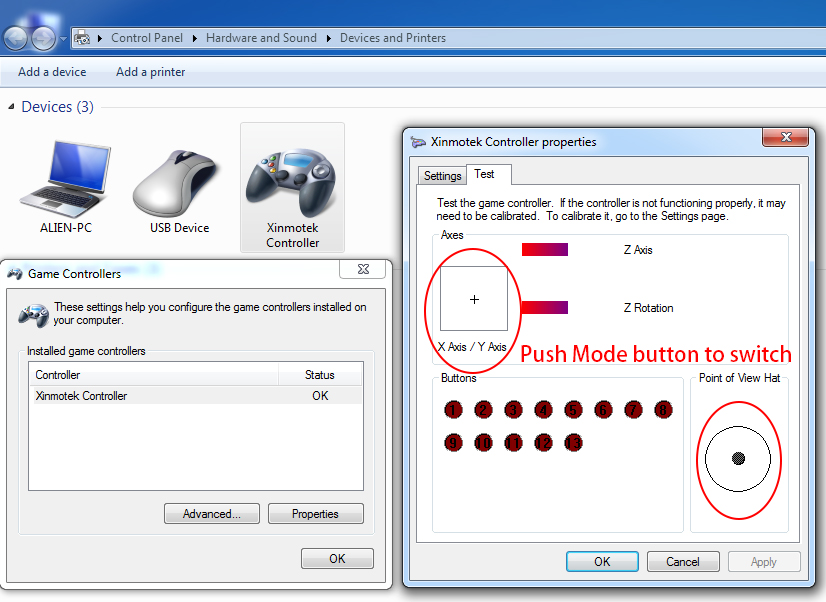Click button indicator 11
The image size is (826, 602).
[x=513, y=442]
